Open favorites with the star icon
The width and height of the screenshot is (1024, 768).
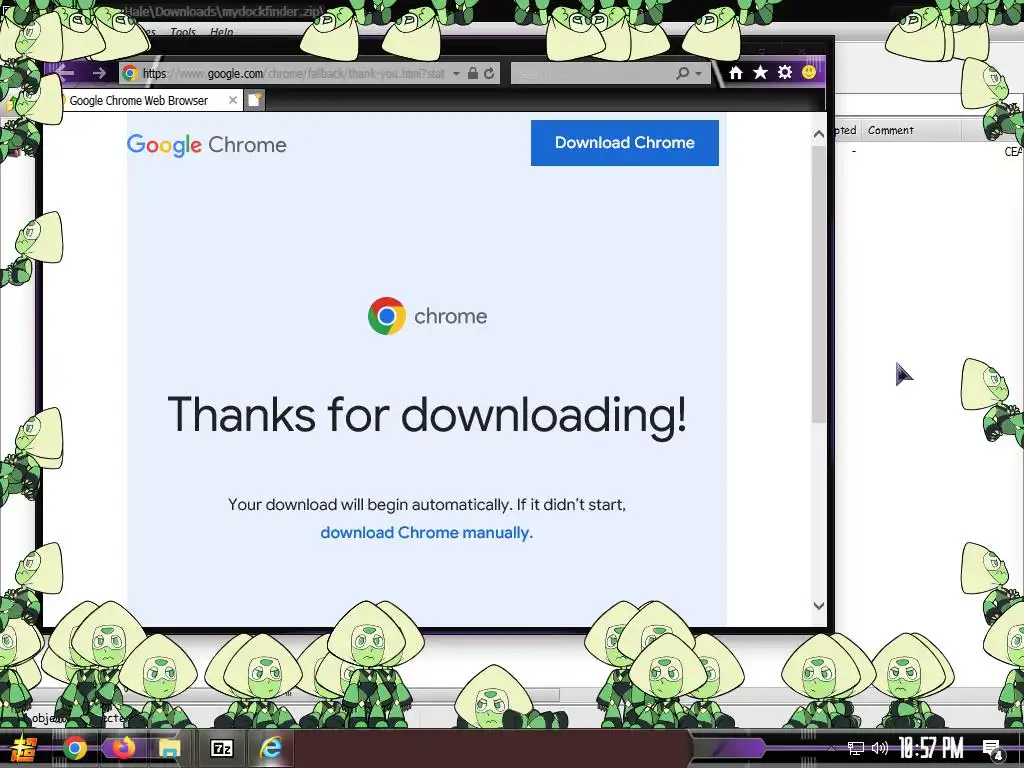pyautogui.click(x=760, y=72)
